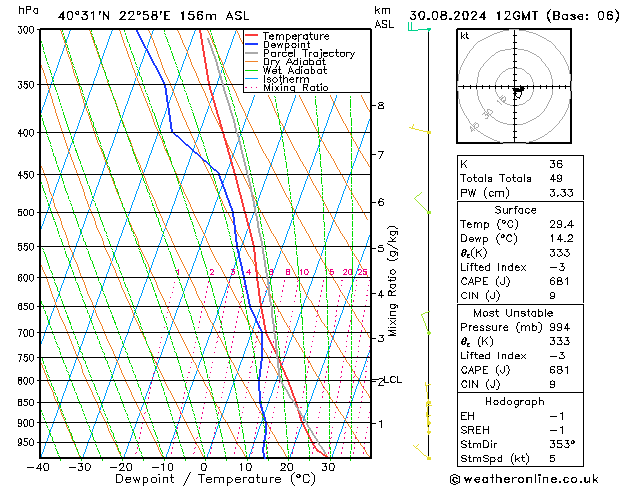The image size is (629, 486).
Task: Click the date 30.08.2024 12GMT header
Action: [x=514, y=16]
